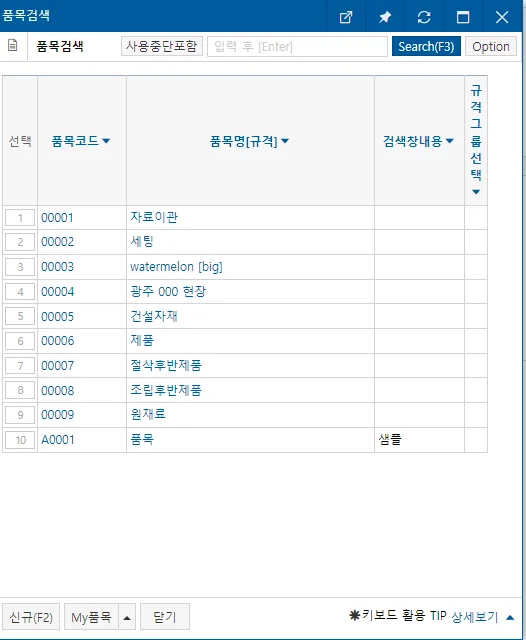Click the Search(F3) button
526x640 pixels.
point(426,46)
